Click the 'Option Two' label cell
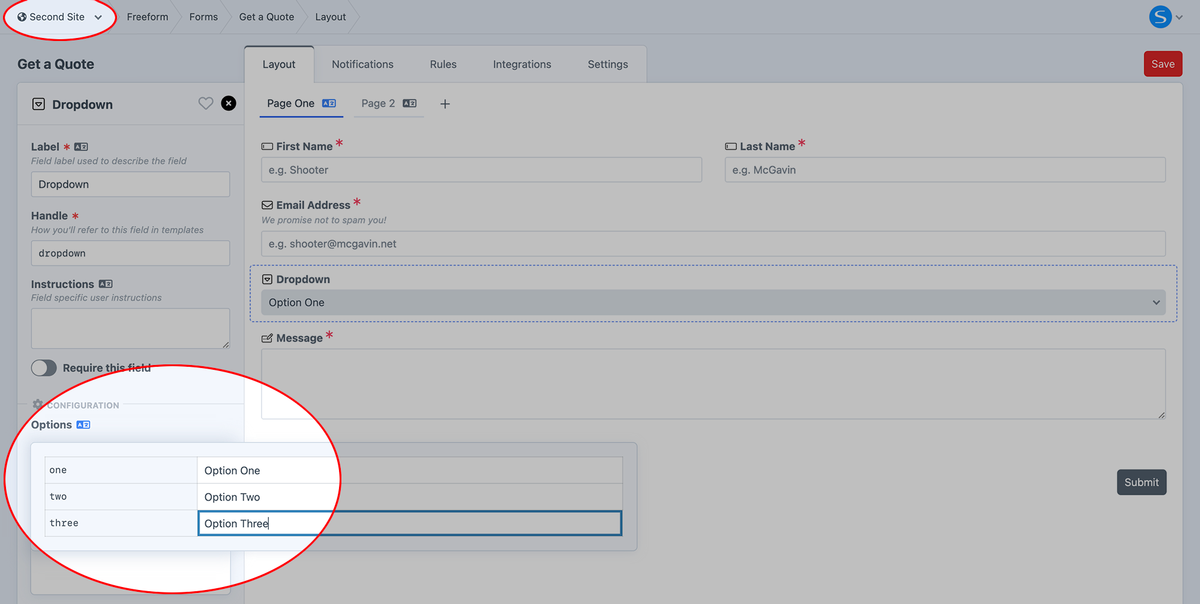This screenshot has width=1200, height=604. [410, 497]
